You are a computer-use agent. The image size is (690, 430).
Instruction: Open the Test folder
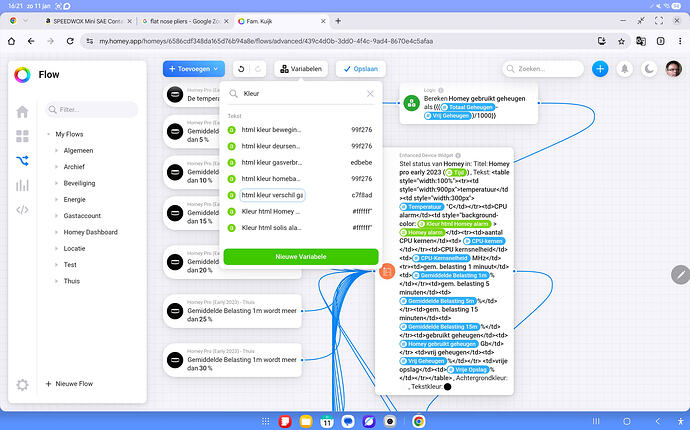tap(70, 265)
